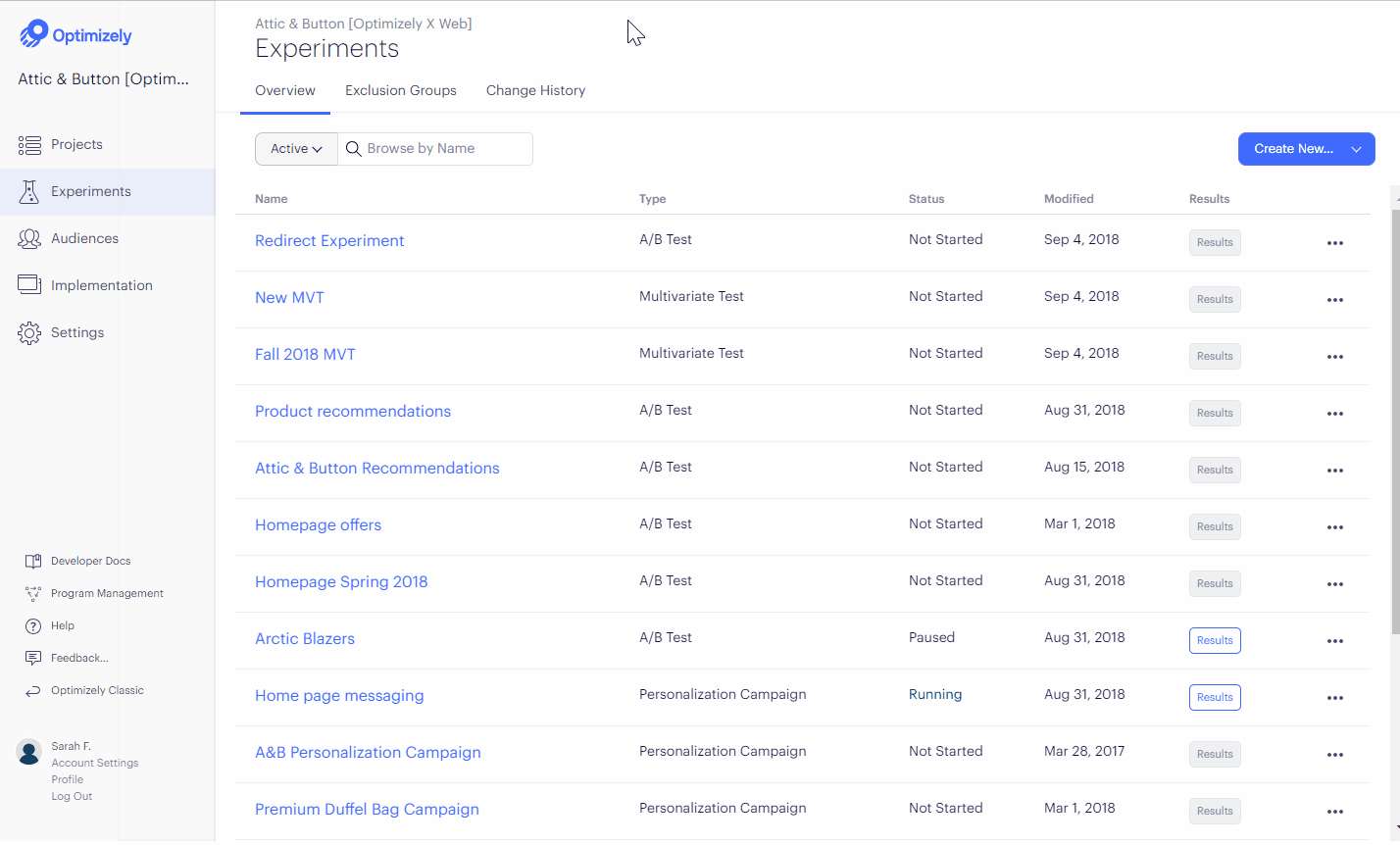Screen dimensions: 1400x845
Task: Open more options for New MVT
Action: pyautogui.click(x=1334, y=300)
